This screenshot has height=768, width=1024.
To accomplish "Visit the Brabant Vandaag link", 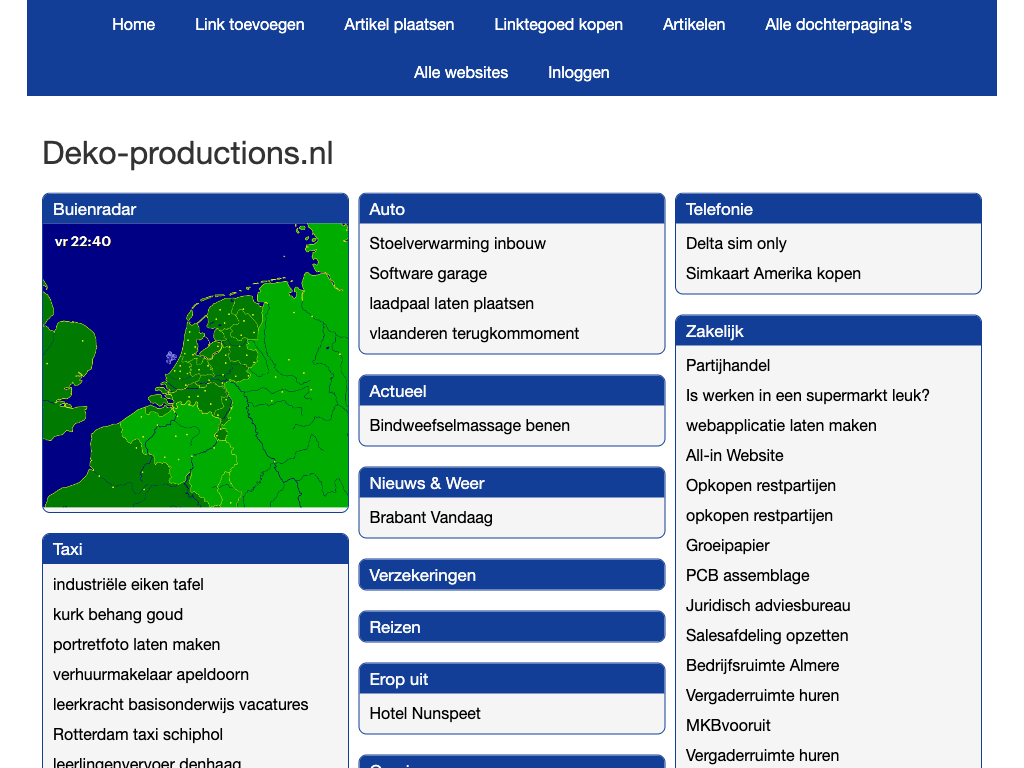I will pyautogui.click(x=431, y=517).
